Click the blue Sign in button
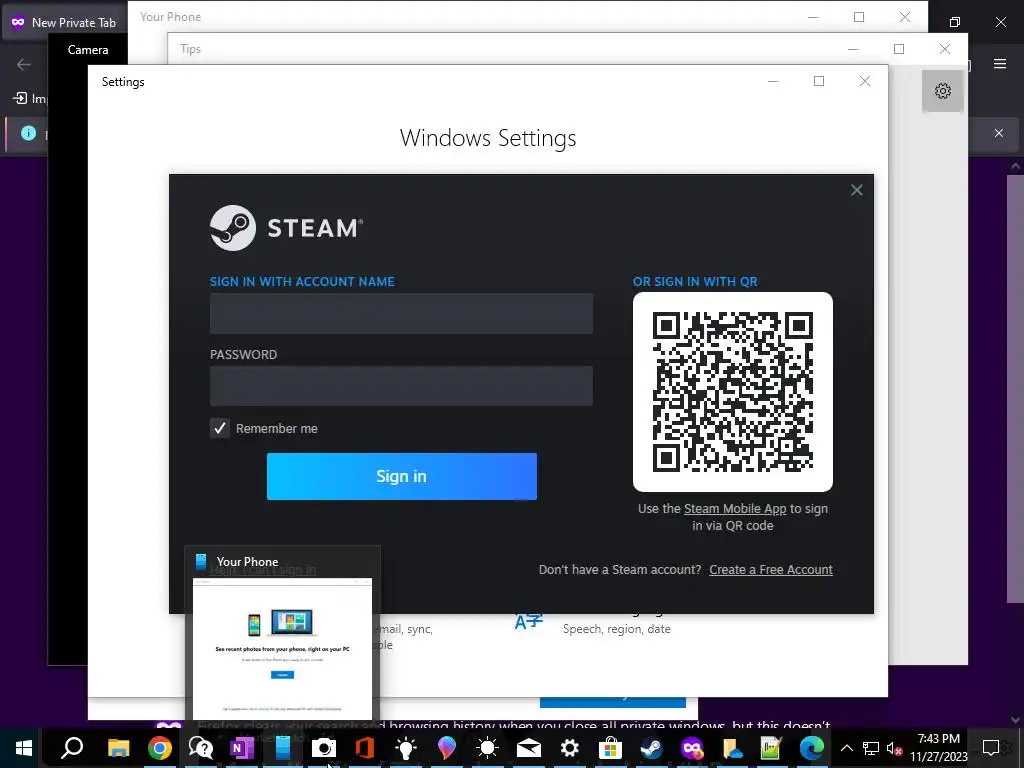Screen dimensions: 1024x768 pyautogui.click(x=402, y=476)
